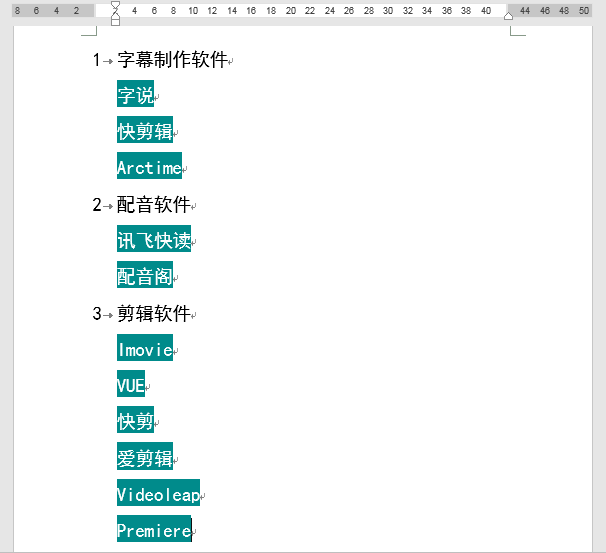Image resolution: width=606 pixels, height=553 pixels.
Task: Click the highlighted text Arctime
Action: click(x=149, y=166)
